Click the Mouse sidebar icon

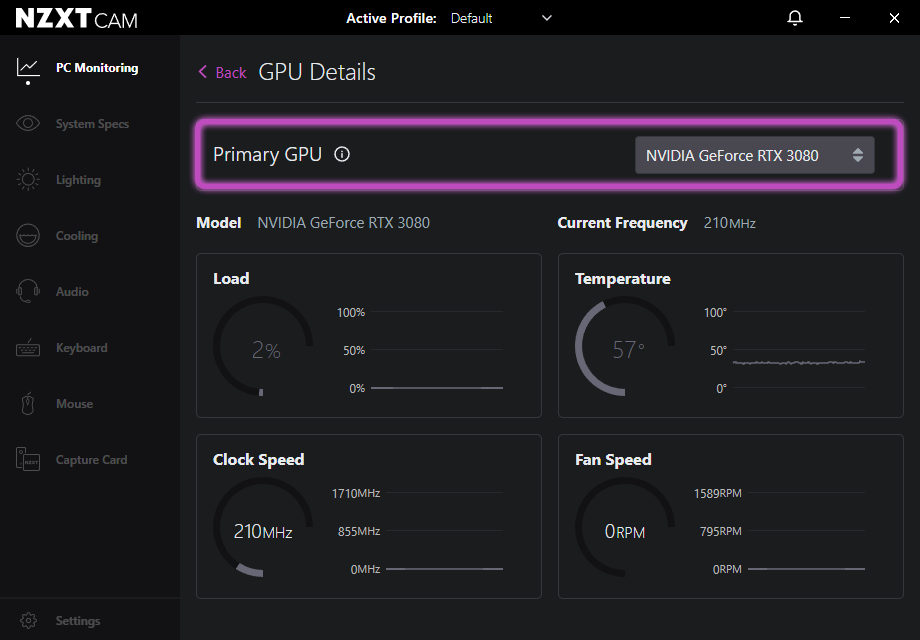[28, 404]
